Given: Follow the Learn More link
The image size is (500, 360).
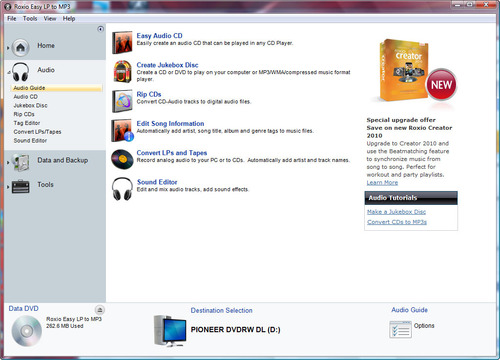Looking at the screenshot, I should click(382, 183).
